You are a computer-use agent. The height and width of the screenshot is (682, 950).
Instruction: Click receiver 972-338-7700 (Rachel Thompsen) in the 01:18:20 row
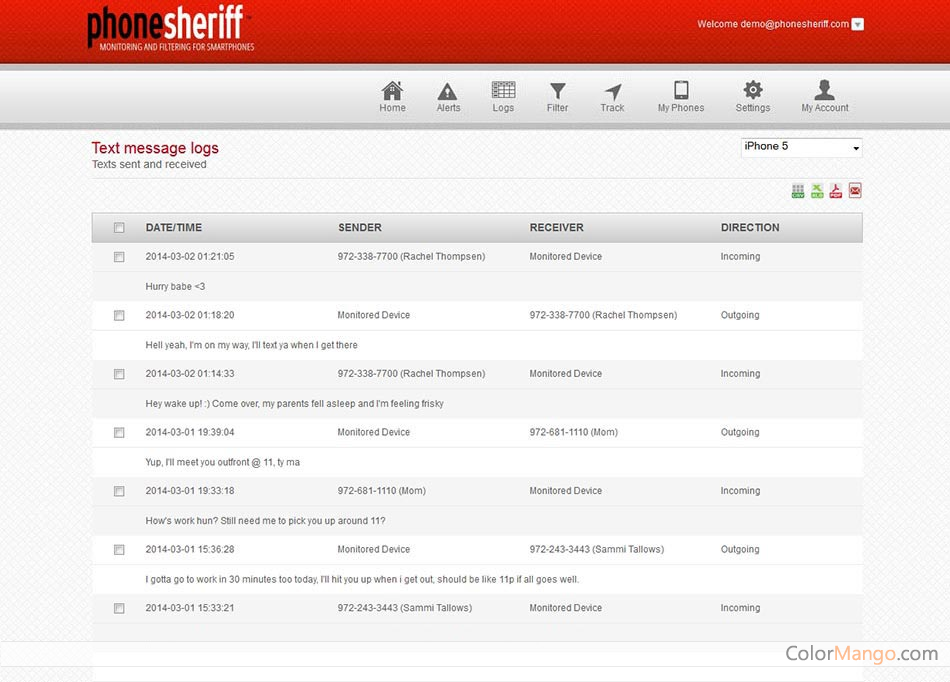[x=603, y=316]
